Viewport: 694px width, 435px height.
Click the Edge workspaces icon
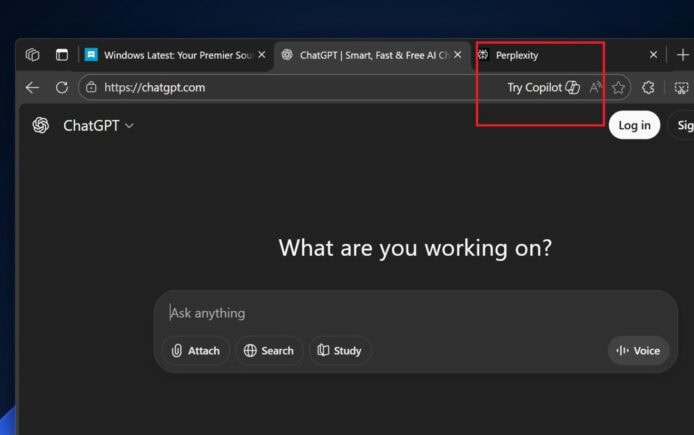click(x=33, y=55)
